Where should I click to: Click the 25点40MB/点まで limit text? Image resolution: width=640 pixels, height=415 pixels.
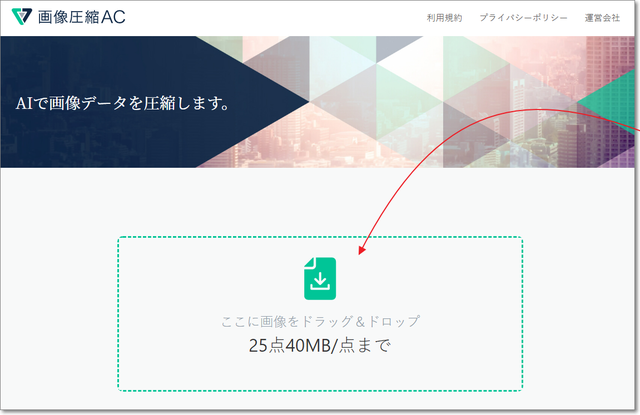point(320,347)
